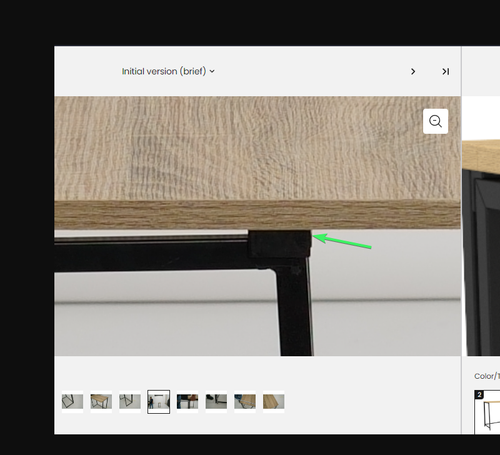This screenshot has height=455, width=500.
Task: Select the second thumbnail showing the full table
Action: click(x=101, y=402)
